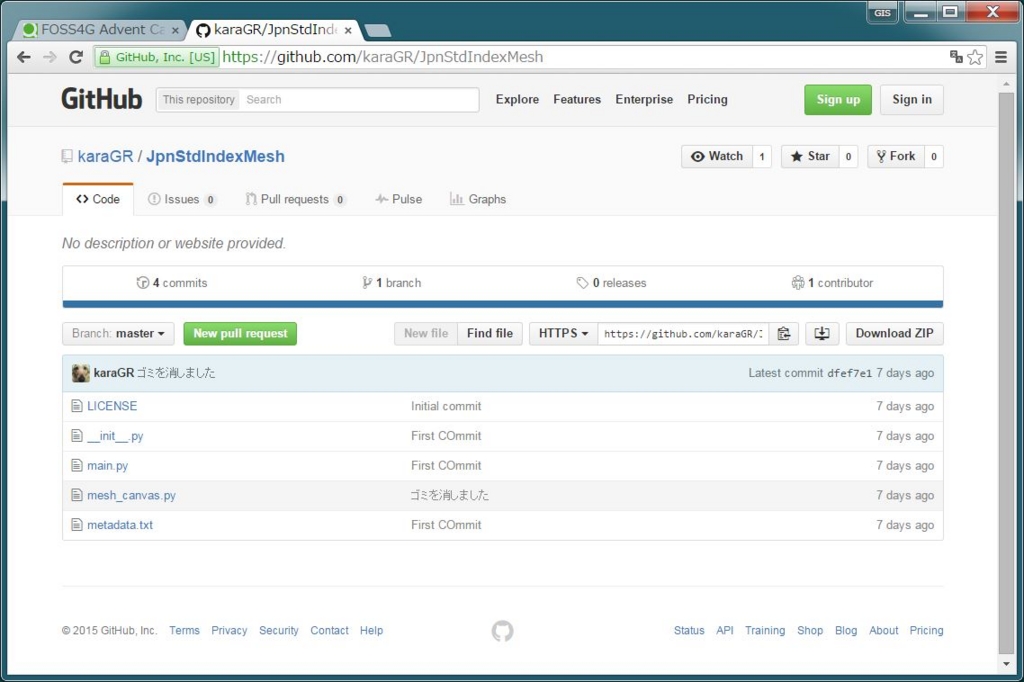
Task: Open the Graphs tab
Action: tap(478, 199)
